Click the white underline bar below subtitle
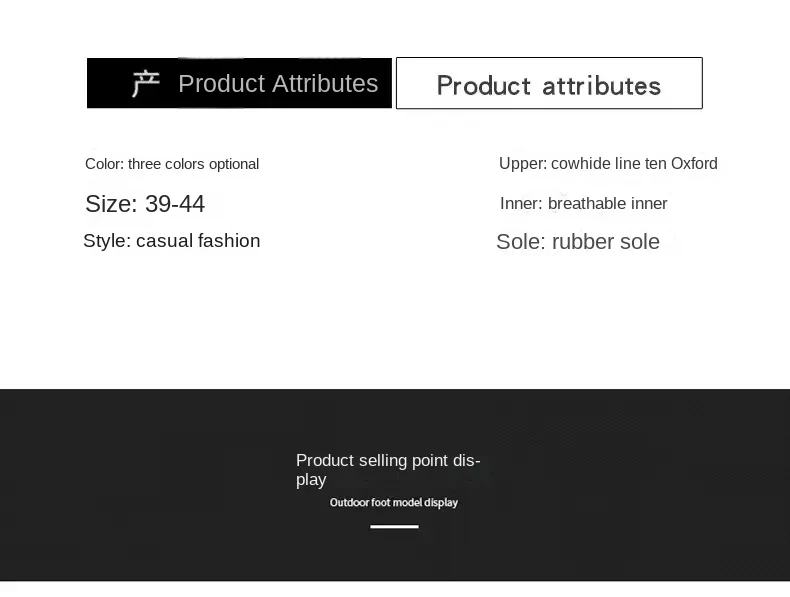The image size is (790, 597). point(394,526)
